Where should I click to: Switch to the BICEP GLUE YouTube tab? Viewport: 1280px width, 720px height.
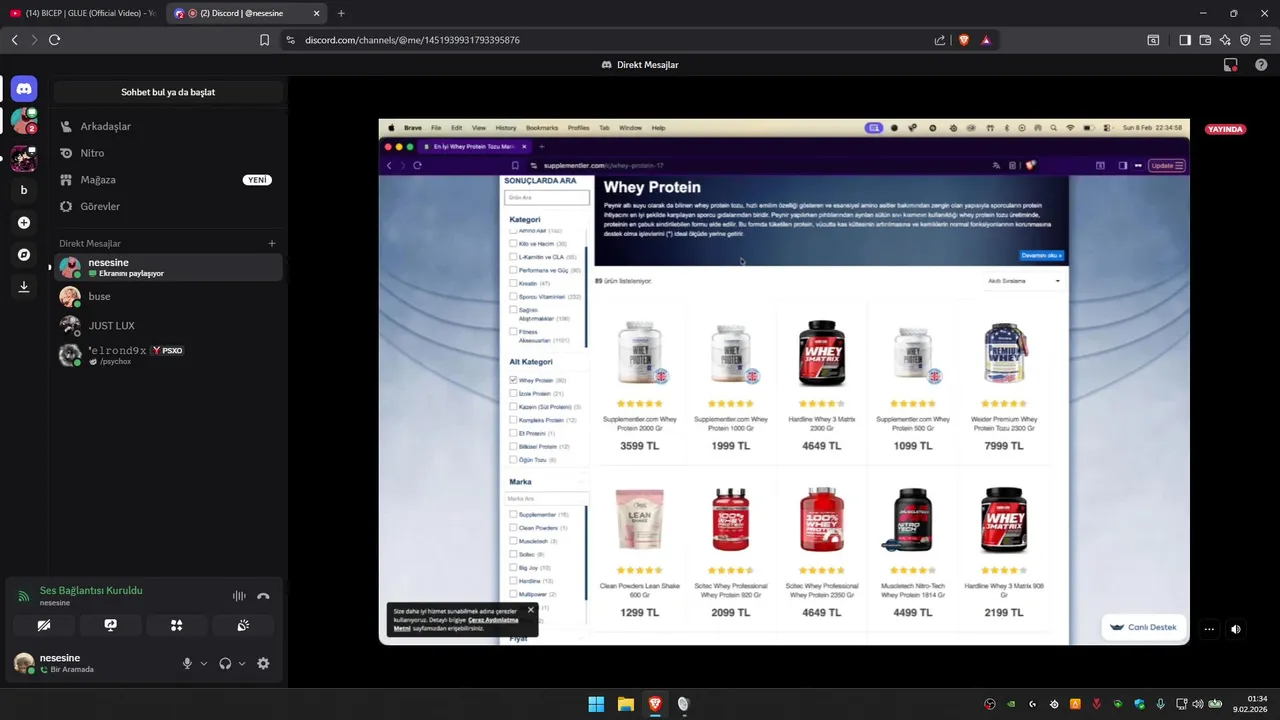coord(83,13)
